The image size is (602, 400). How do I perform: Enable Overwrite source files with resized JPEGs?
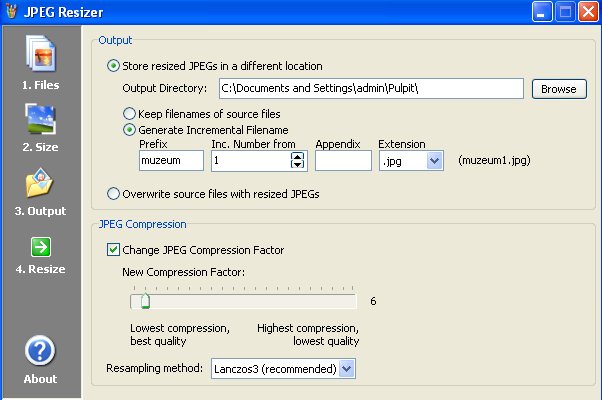point(113,192)
